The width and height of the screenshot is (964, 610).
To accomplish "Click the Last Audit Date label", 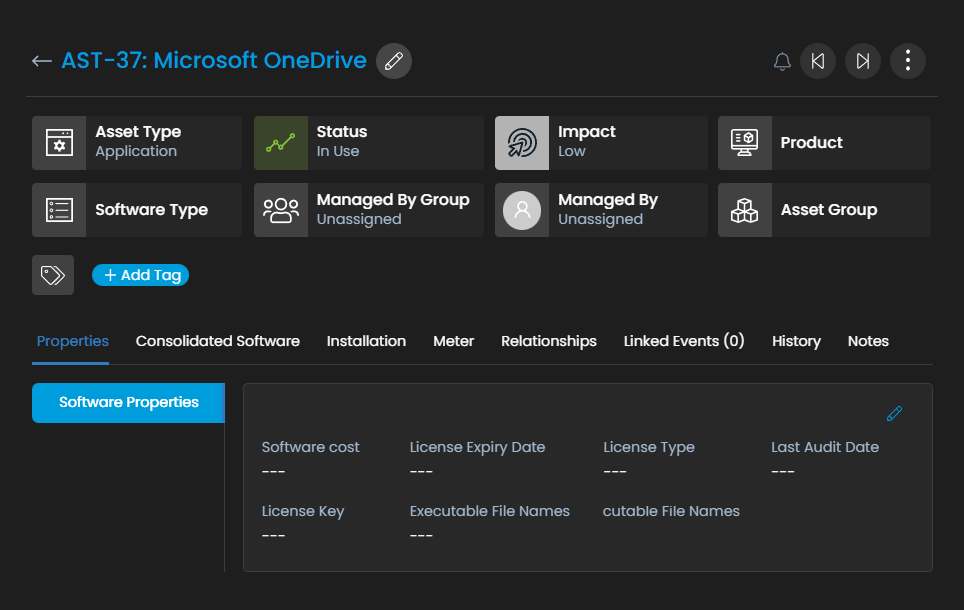I will [825, 447].
